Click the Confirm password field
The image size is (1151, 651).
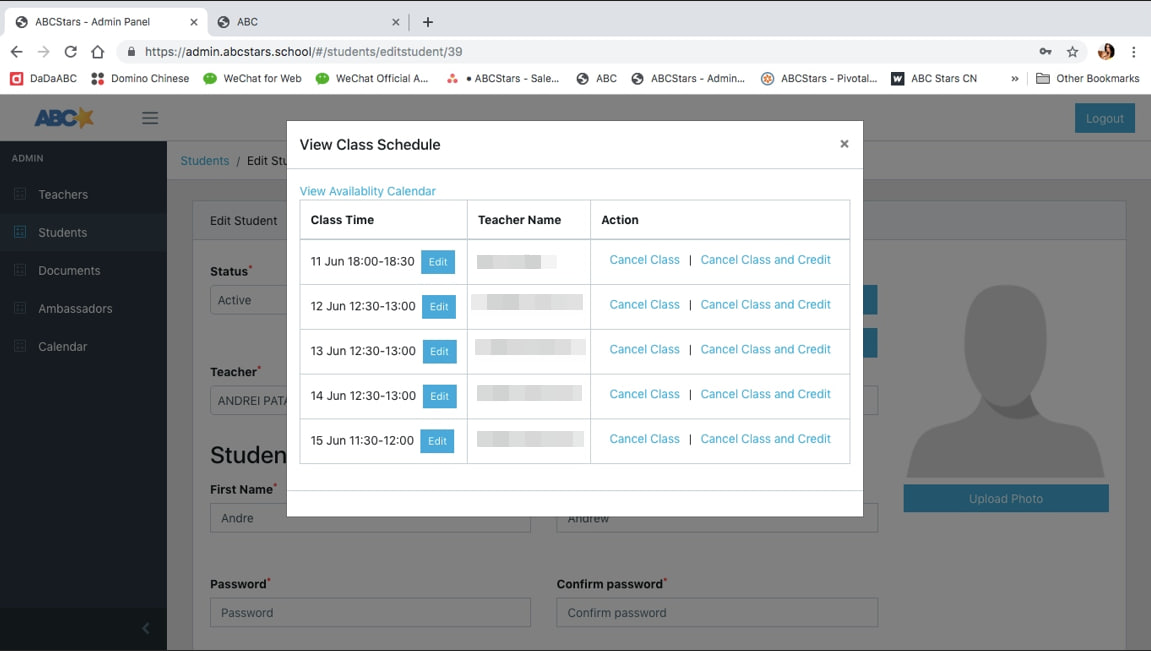pyautogui.click(x=716, y=613)
